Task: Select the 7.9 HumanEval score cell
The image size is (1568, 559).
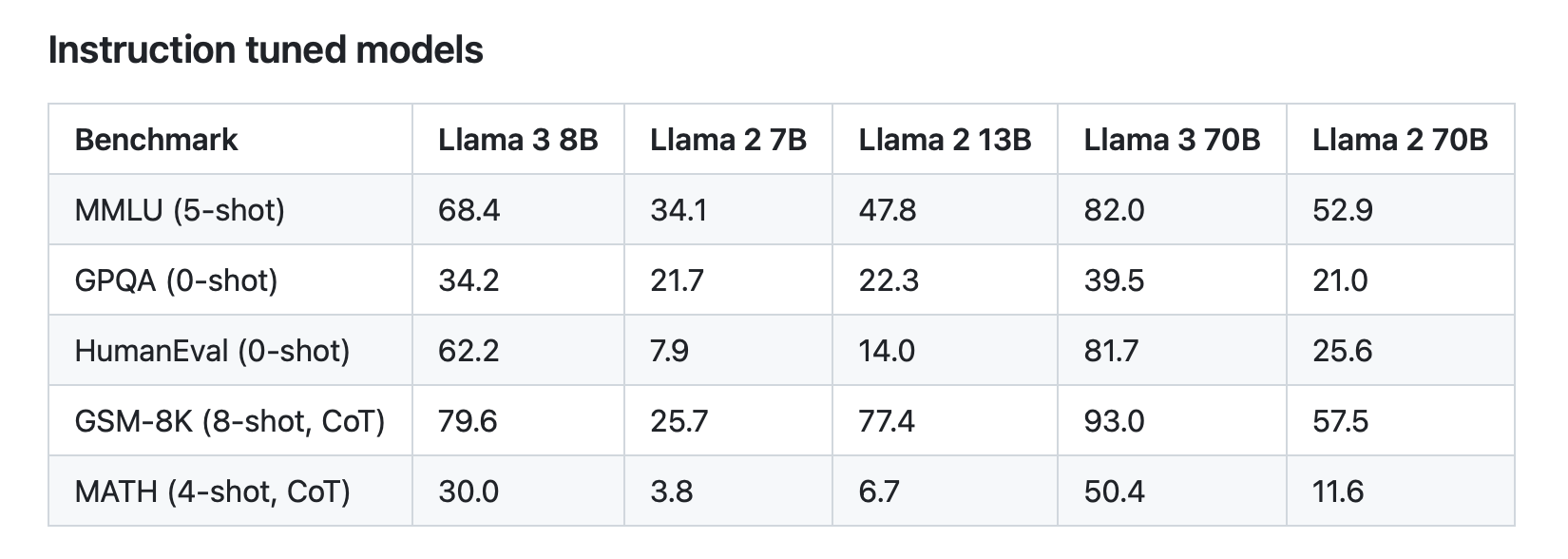Action: [x=669, y=351]
